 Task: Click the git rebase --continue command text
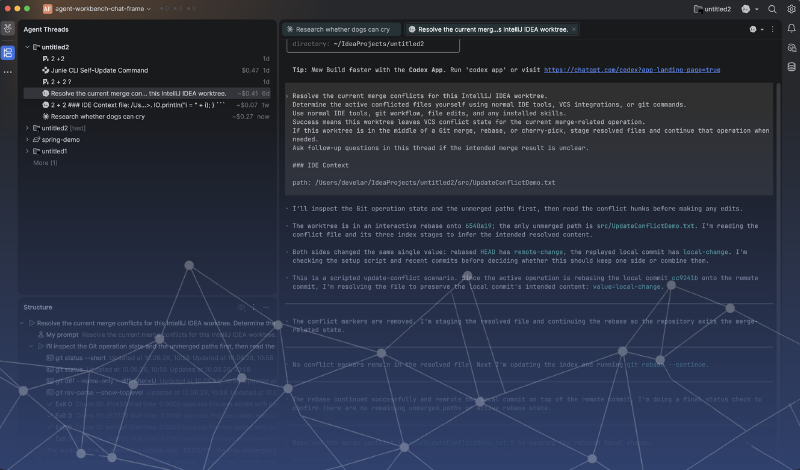[666, 365]
